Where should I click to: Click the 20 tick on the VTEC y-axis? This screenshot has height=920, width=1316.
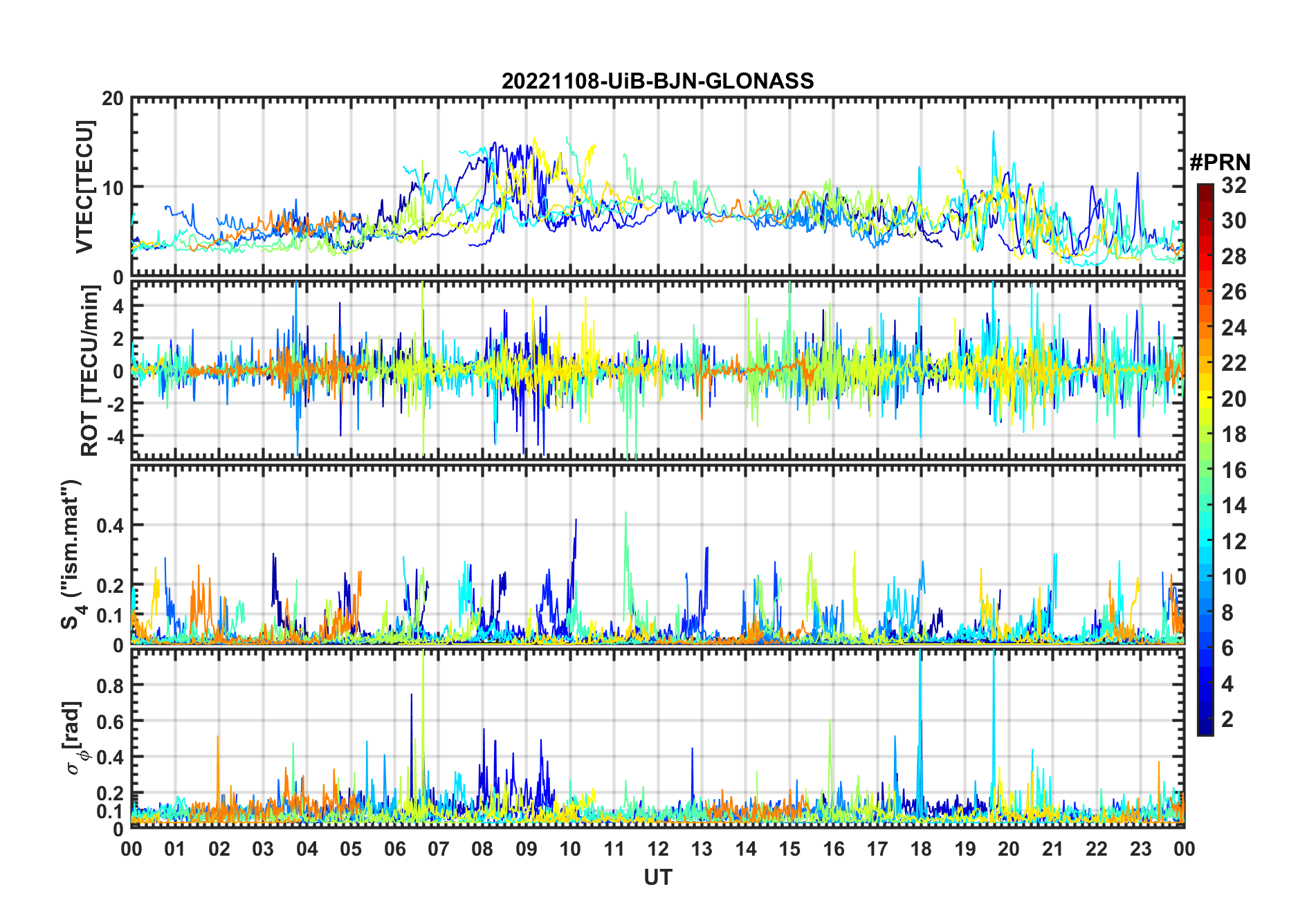(x=113, y=99)
